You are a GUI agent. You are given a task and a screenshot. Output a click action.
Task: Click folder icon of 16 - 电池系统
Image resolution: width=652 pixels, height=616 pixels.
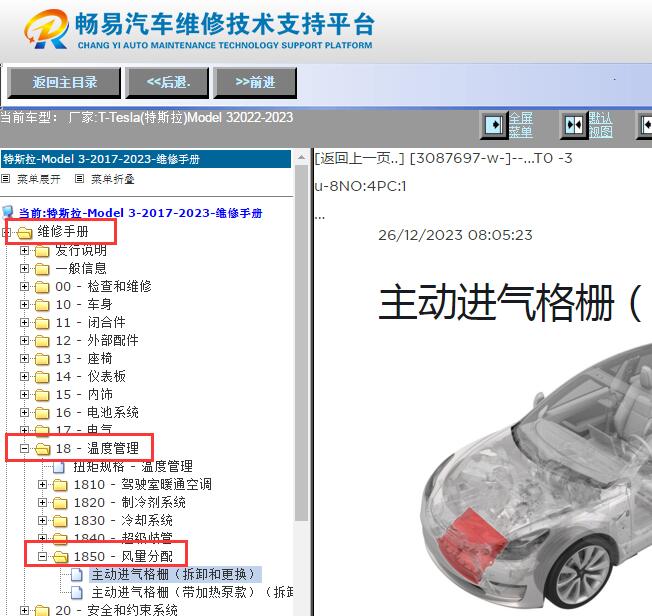(x=42, y=413)
